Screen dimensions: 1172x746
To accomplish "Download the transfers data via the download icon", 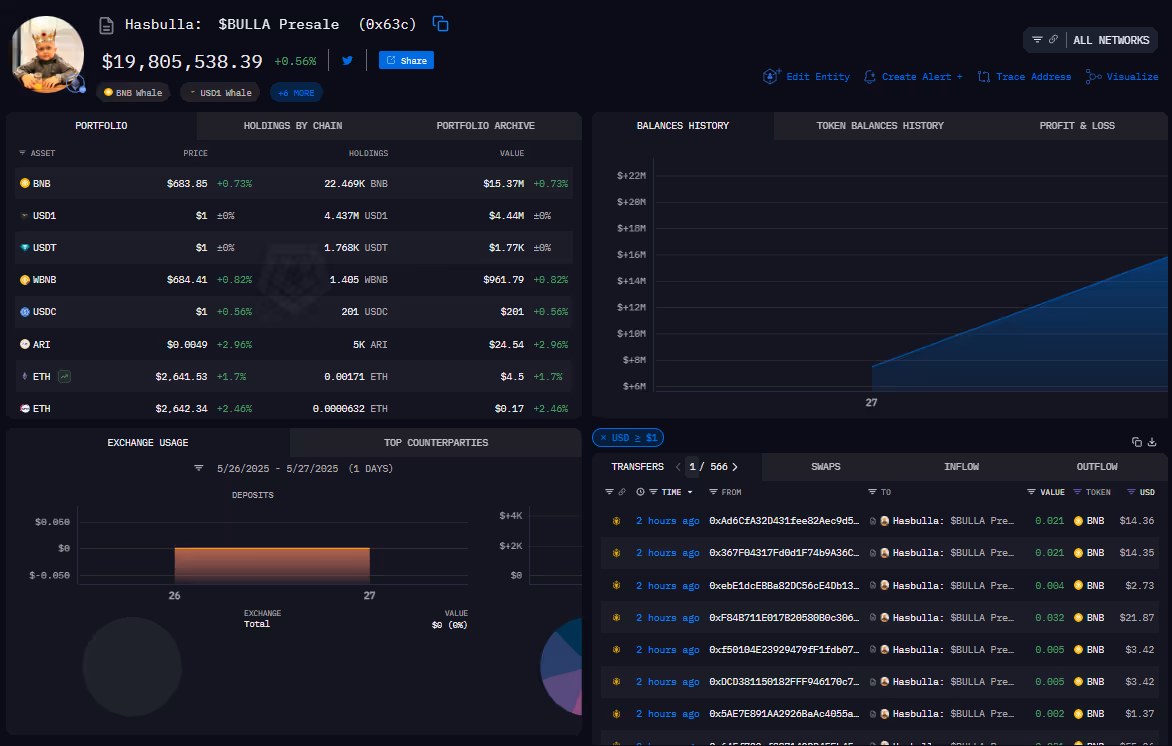I will tap(1152, 442).
